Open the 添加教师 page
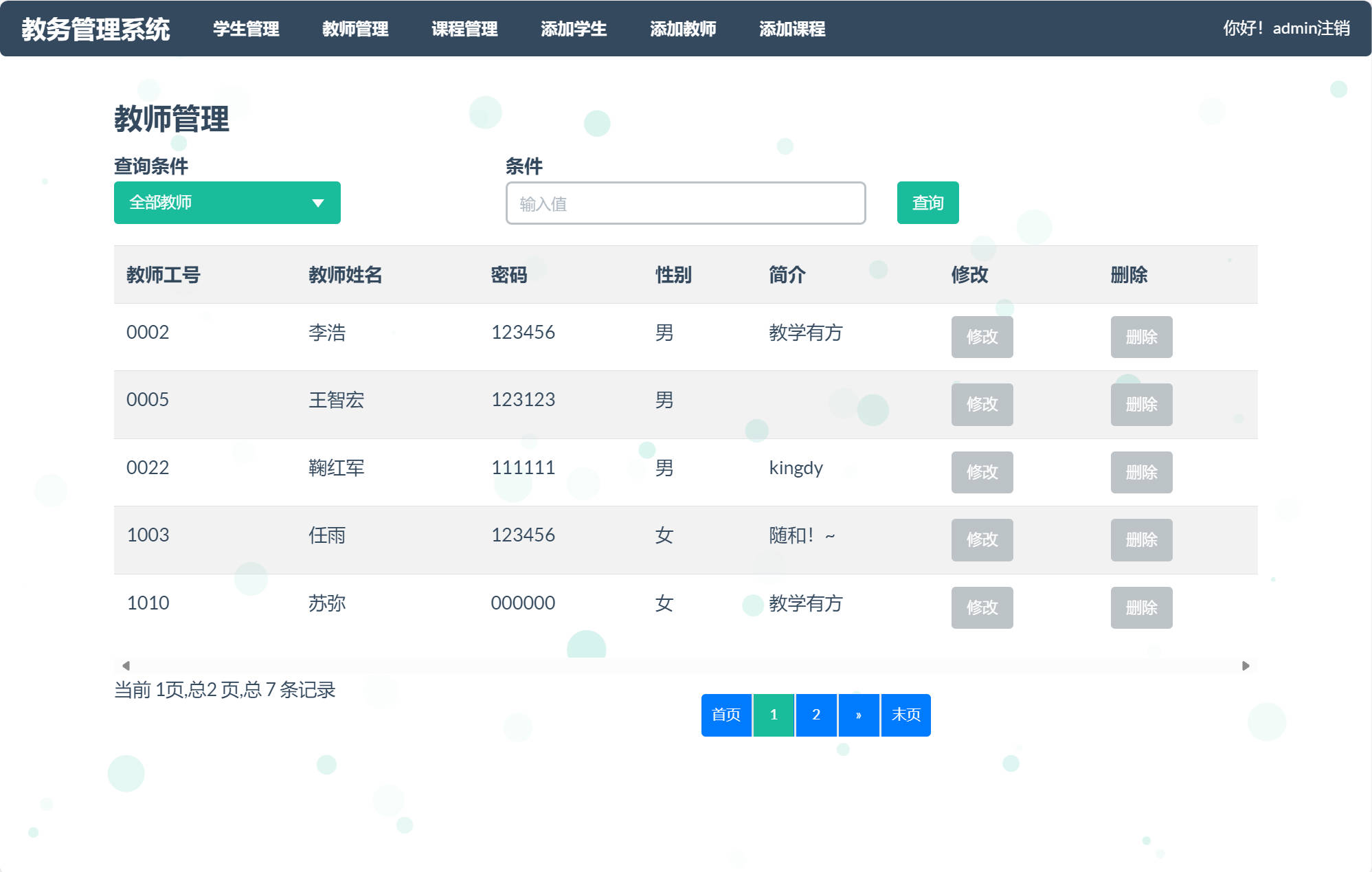This screenshot has height=872, width=1372. click(x=683, y=30)
